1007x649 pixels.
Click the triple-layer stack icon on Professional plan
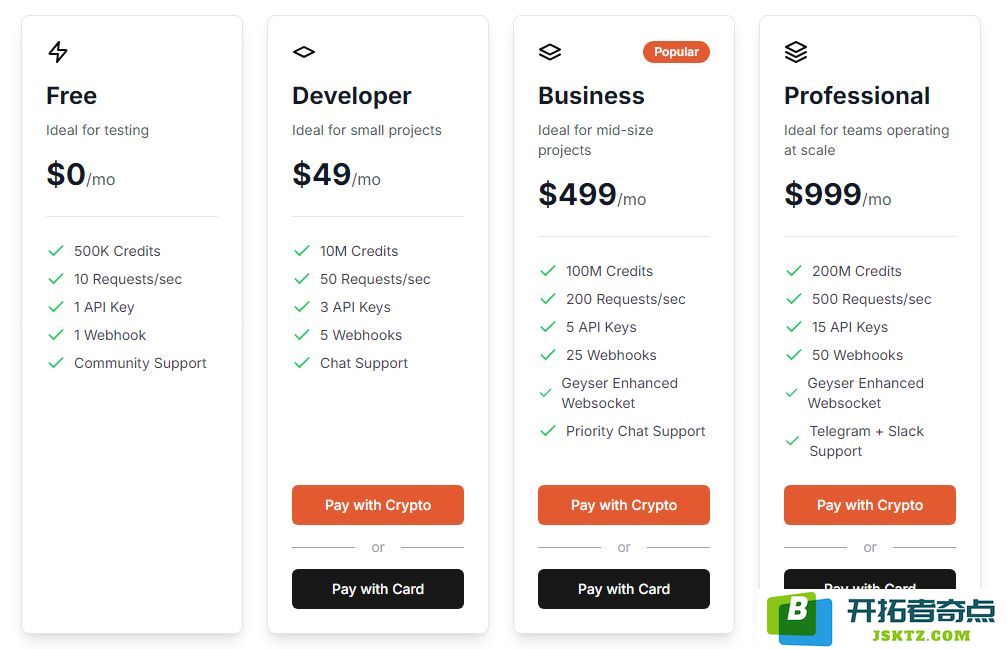pyautogui.click(x=796, y=52)
